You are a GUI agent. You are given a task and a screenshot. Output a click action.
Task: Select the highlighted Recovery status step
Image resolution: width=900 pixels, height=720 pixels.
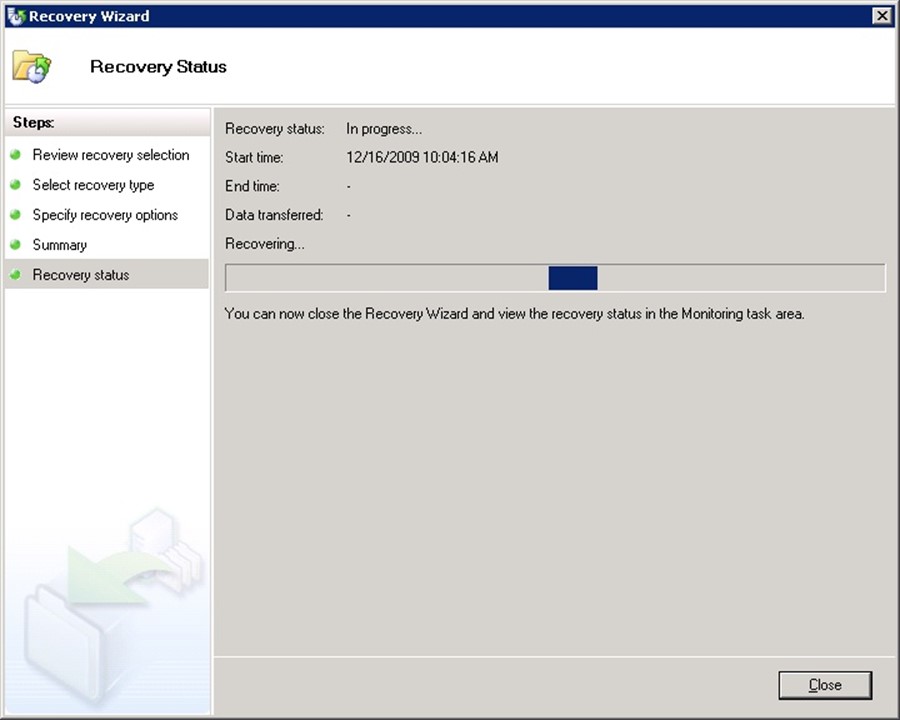81,275
